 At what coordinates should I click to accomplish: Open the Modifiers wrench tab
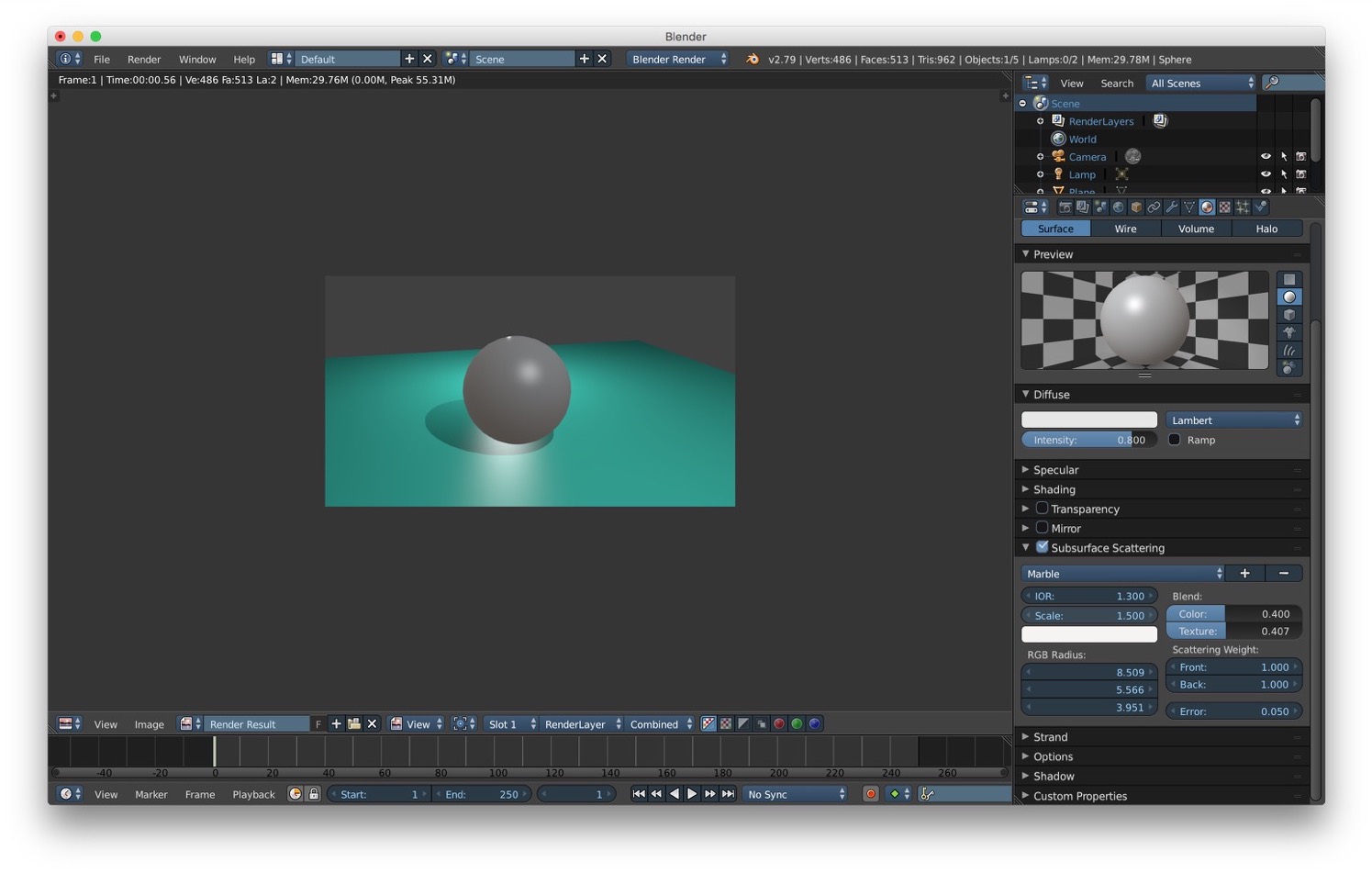1171,207
